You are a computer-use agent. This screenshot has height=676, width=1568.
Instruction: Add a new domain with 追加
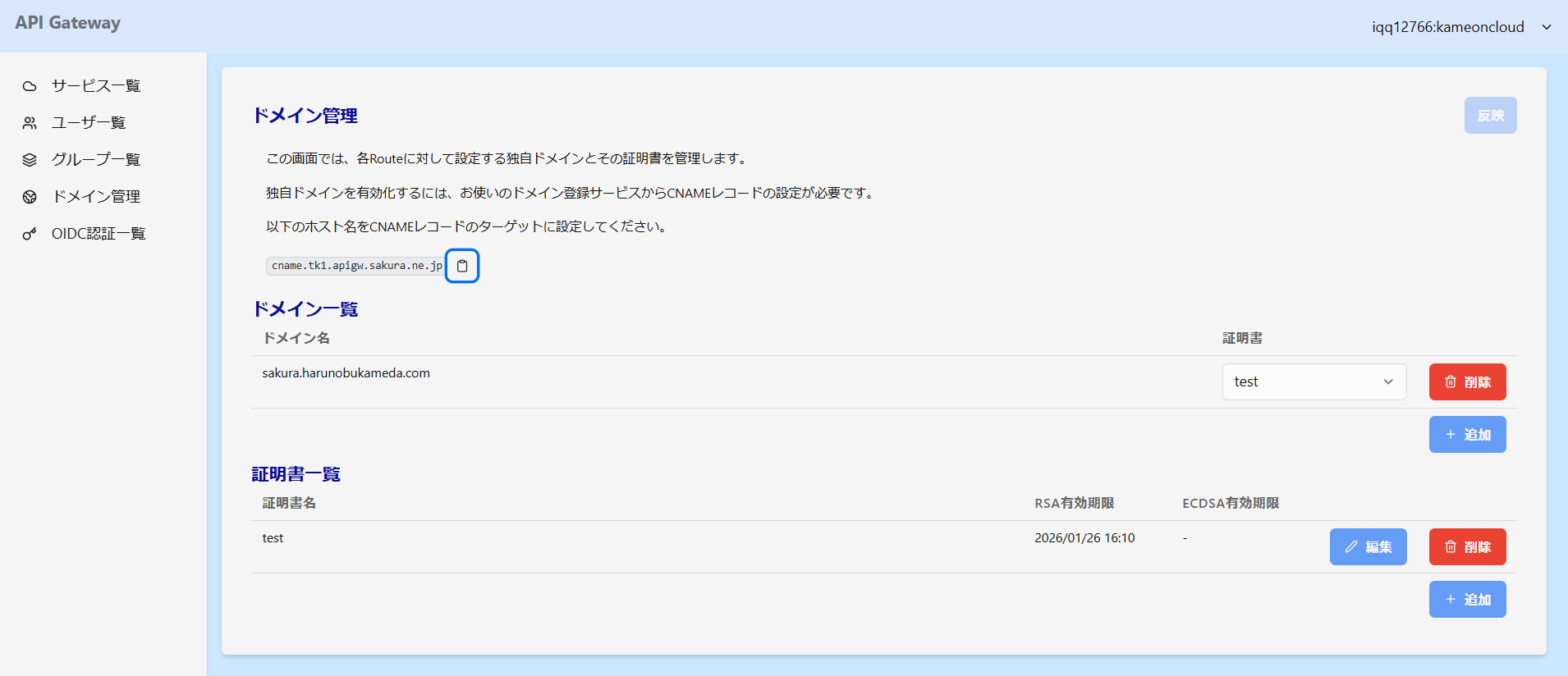coord(1467,435)
